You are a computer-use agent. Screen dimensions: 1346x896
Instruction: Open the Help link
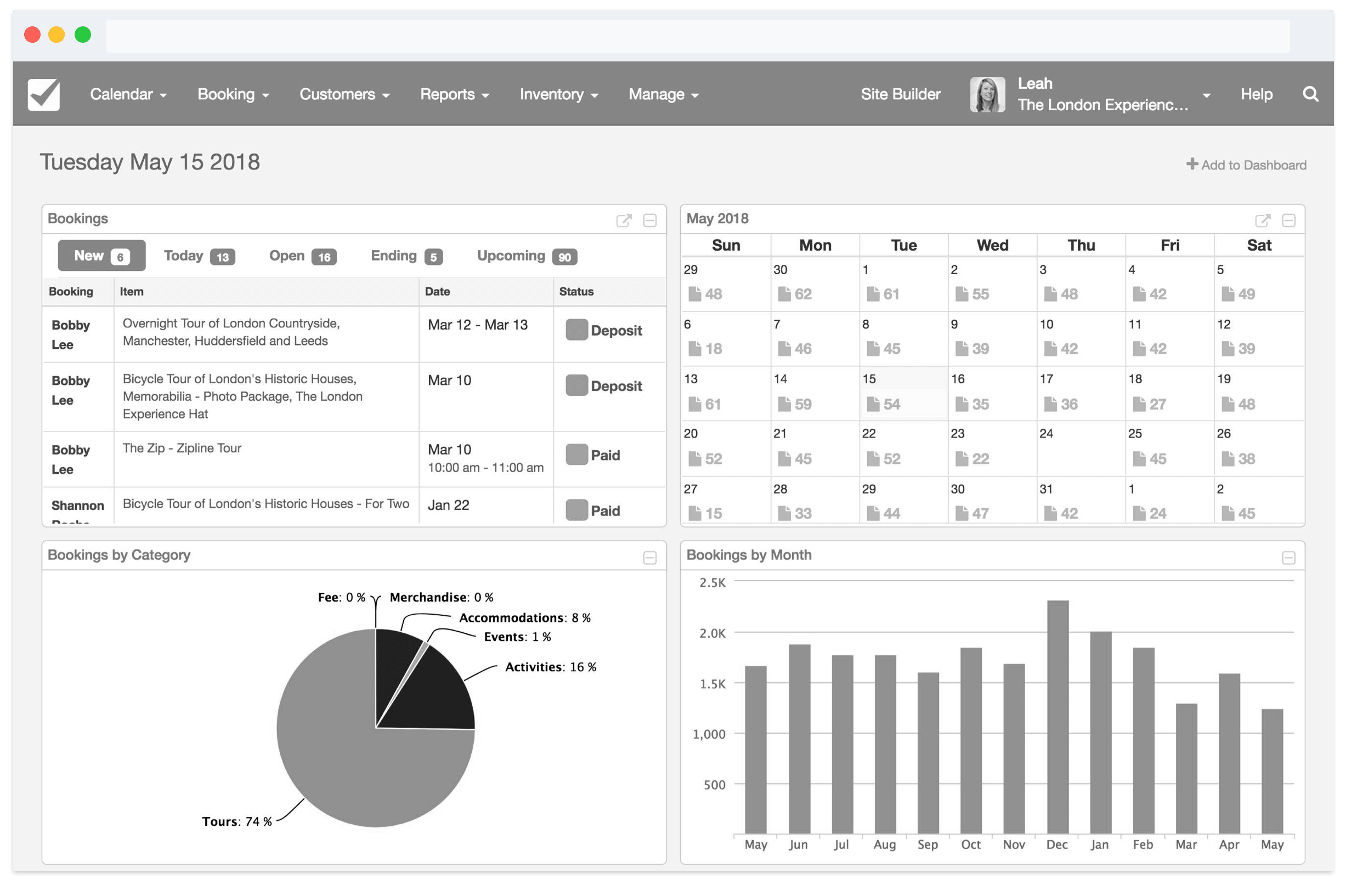(1255, 94)
